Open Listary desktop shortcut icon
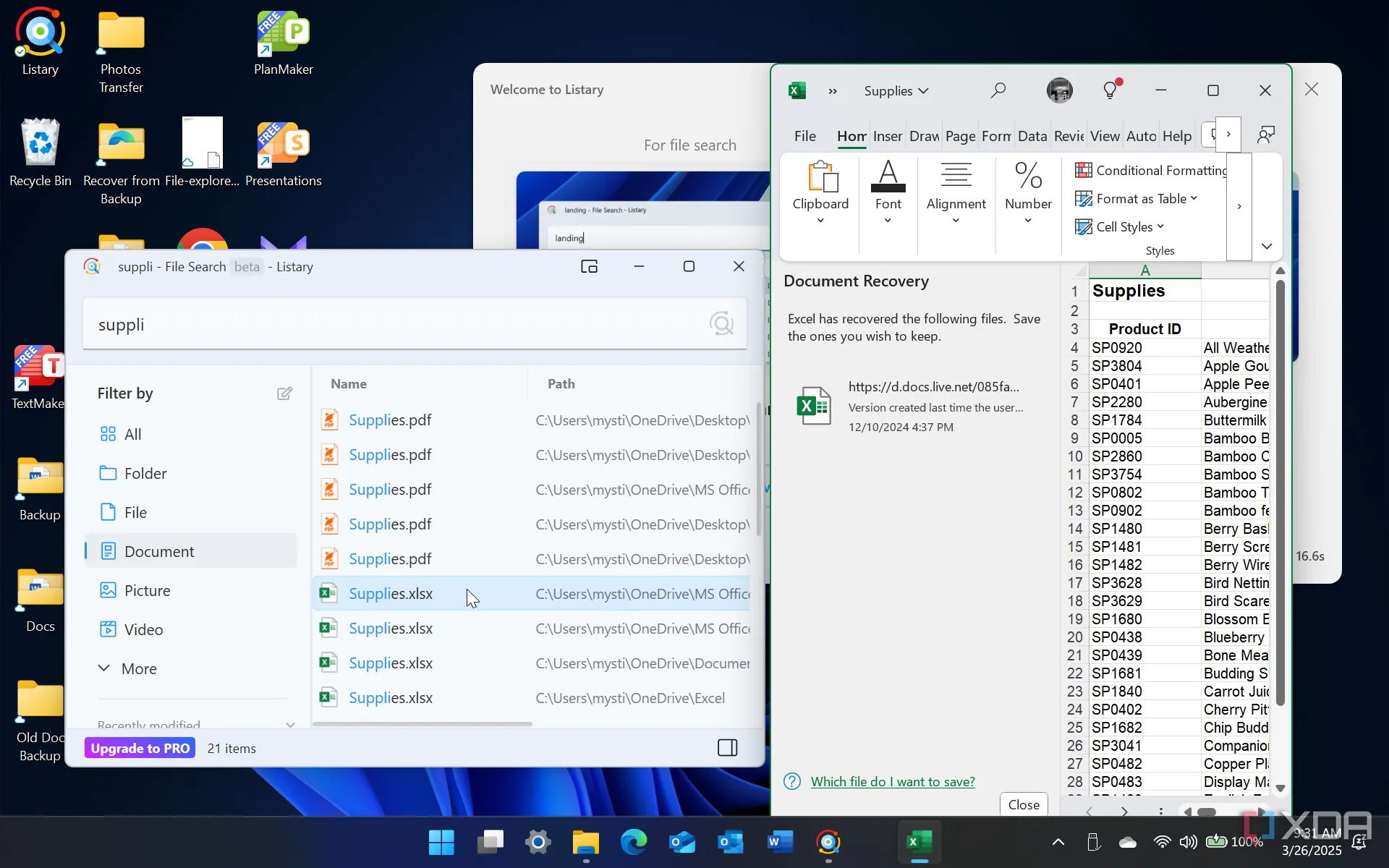The image size is (1389, 868). click(40, 42)
